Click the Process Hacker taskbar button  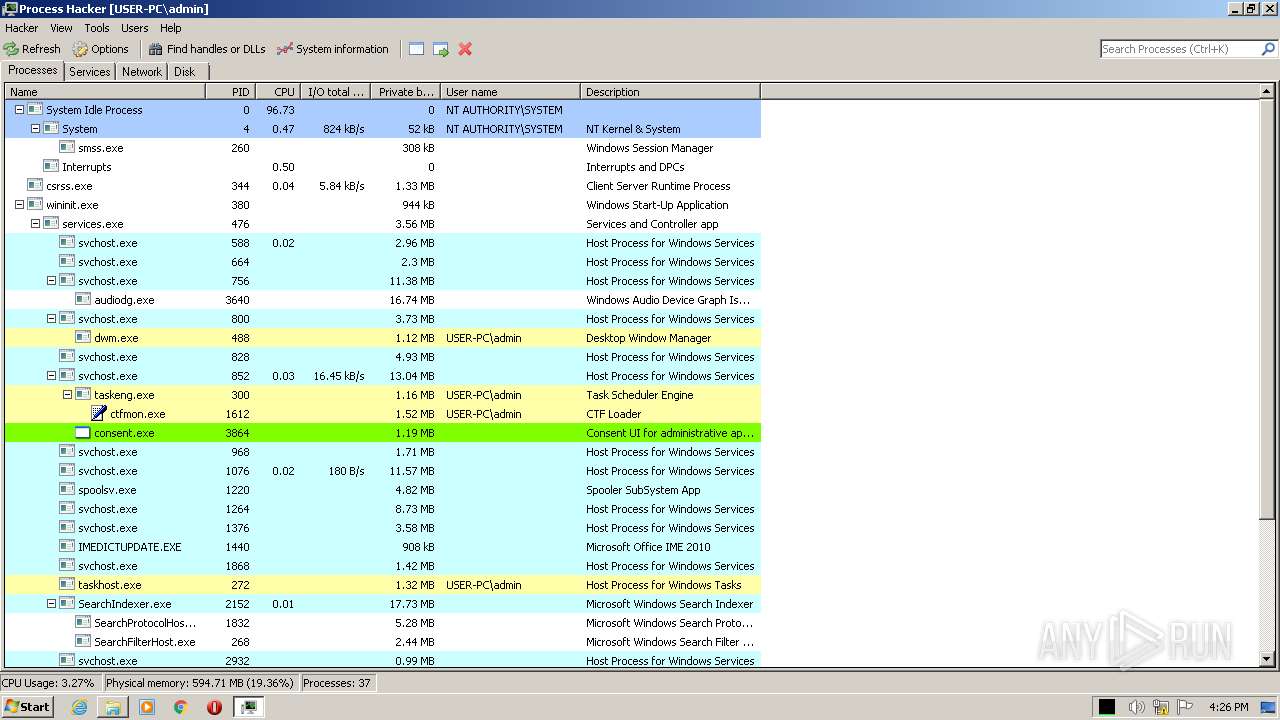pos(249,707)
